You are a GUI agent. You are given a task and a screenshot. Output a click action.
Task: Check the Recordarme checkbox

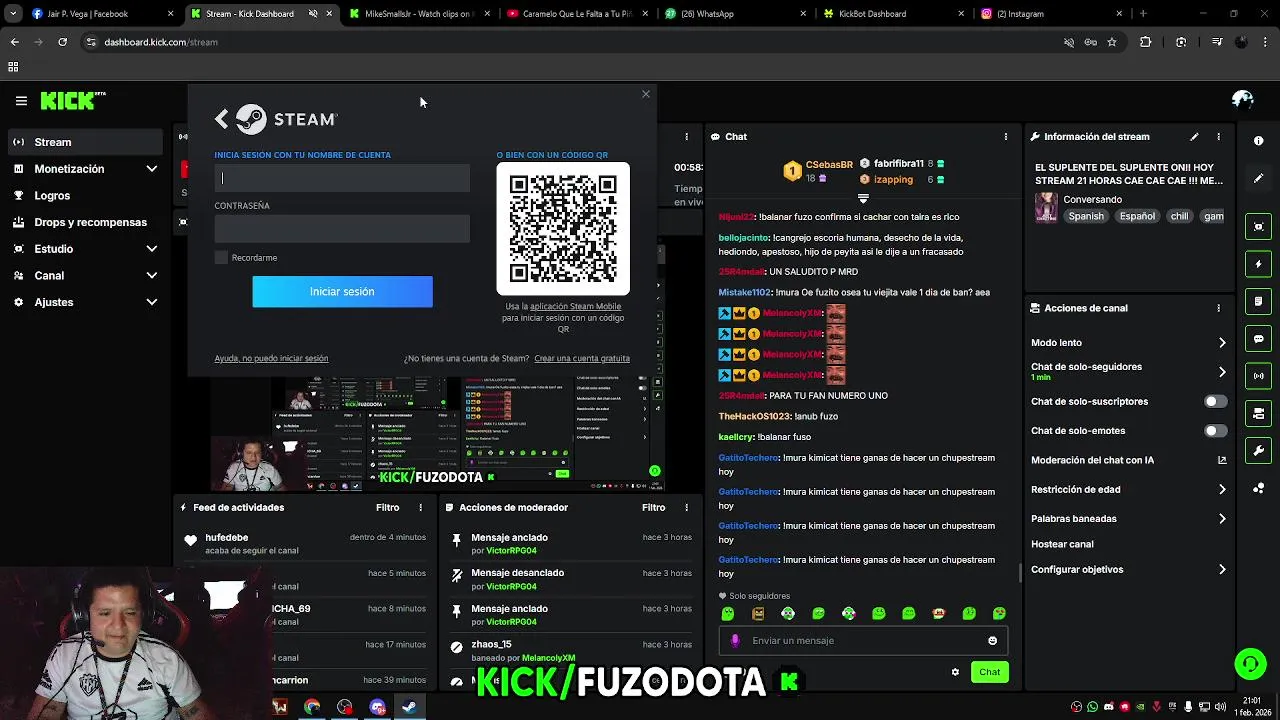[221, 258]
